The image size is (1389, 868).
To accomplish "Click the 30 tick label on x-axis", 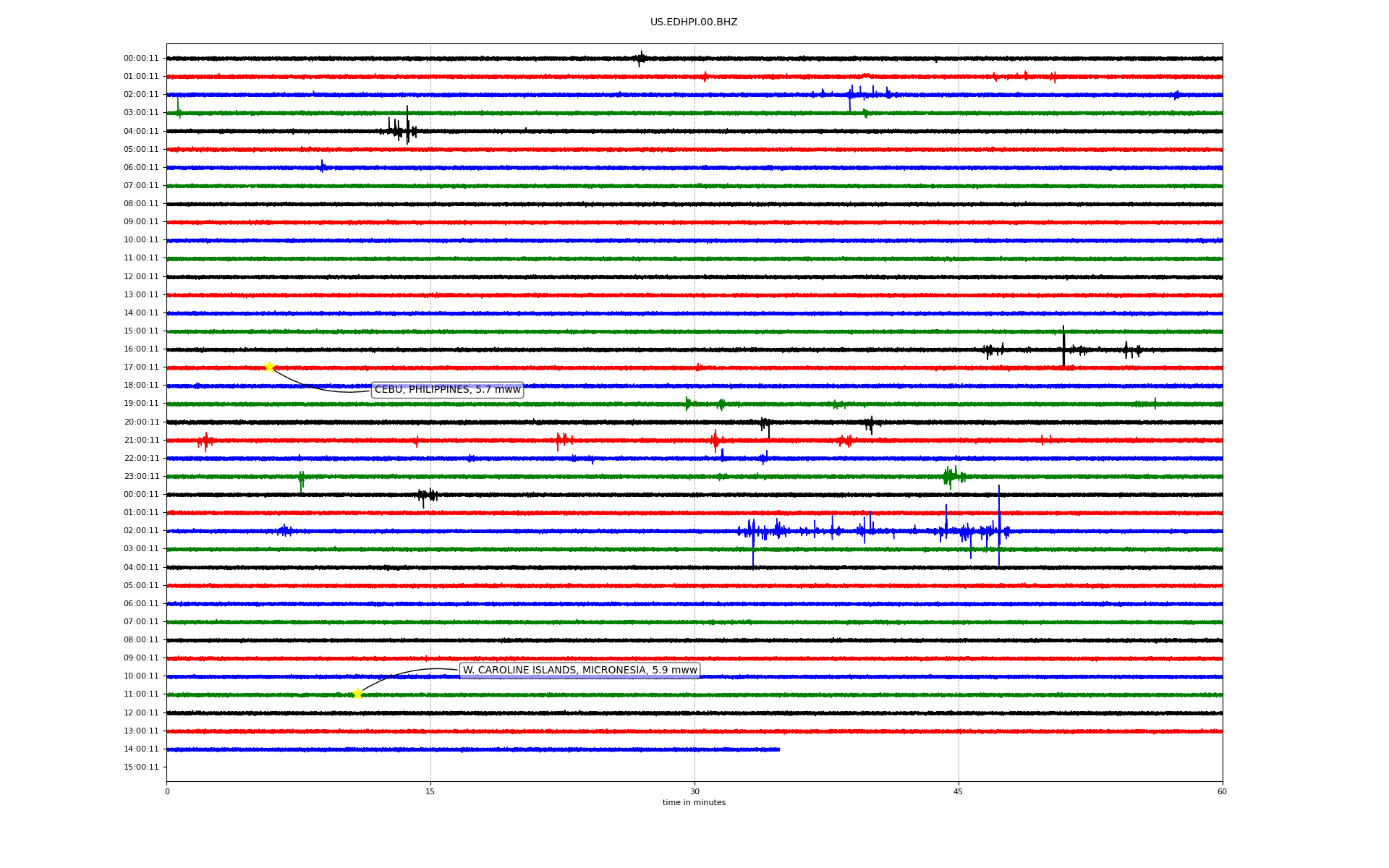I will pyautogui.click(x=694, y=791).
